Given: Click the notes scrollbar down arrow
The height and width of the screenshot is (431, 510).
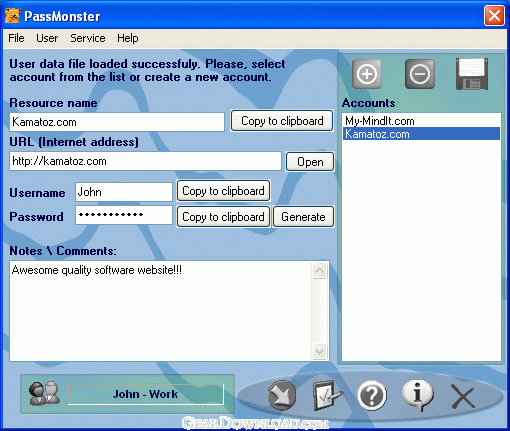Looking at the screenshot, I should click(x=319, y=351).
